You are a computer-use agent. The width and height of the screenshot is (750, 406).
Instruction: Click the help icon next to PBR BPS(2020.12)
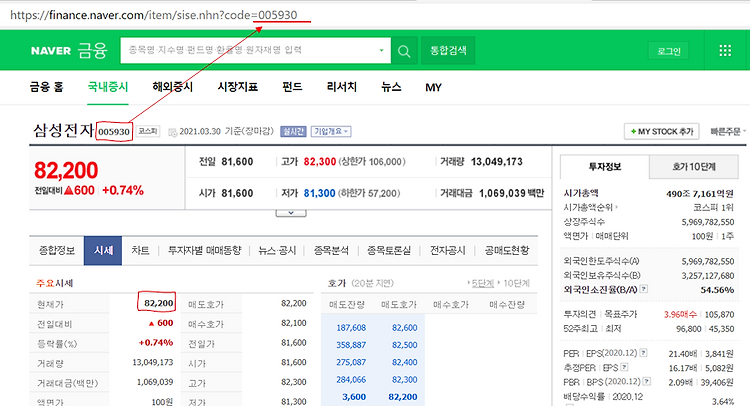click(647, 381)
